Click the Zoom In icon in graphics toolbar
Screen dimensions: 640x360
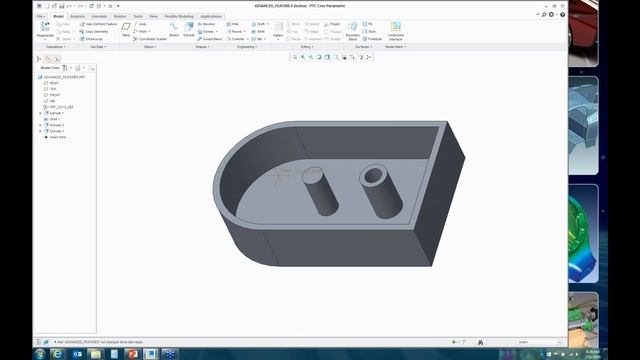[303, 58]
